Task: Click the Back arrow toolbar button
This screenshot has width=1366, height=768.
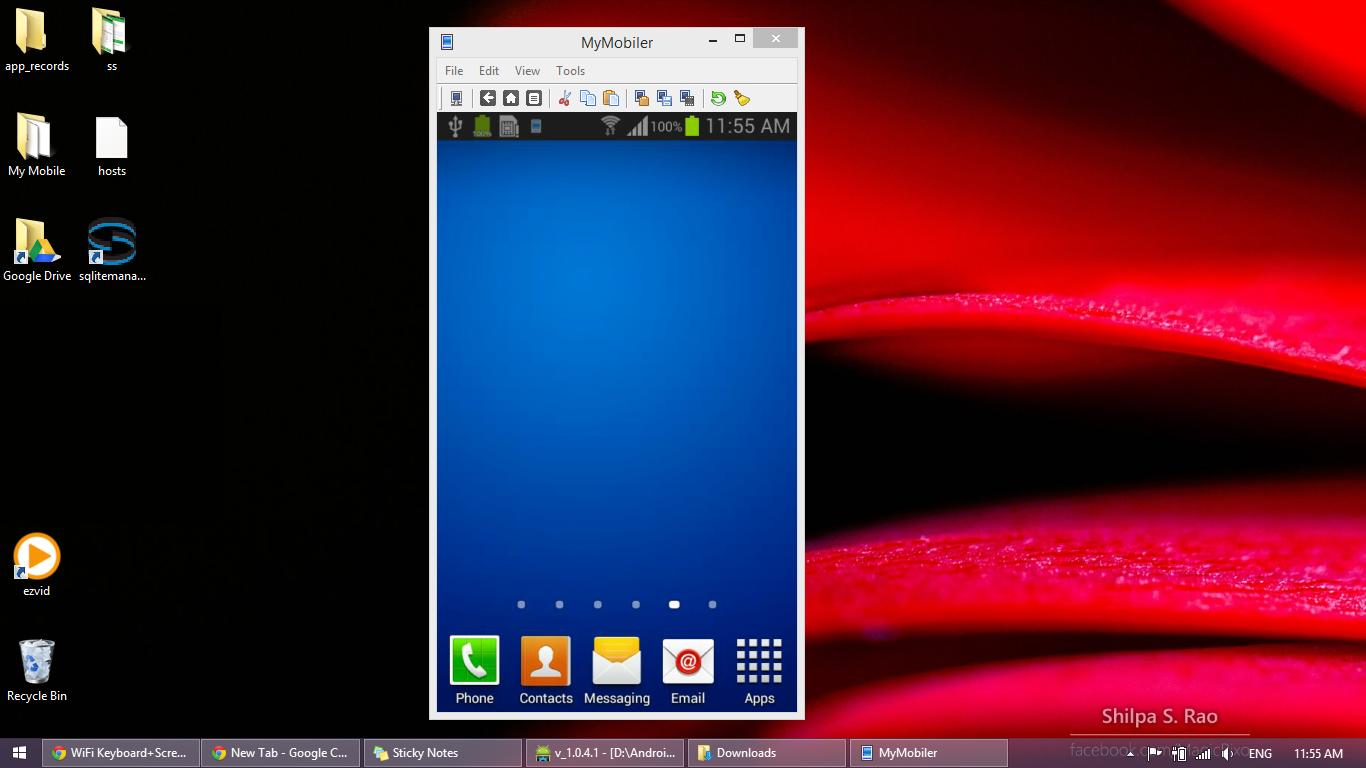Action: [488, 98]
